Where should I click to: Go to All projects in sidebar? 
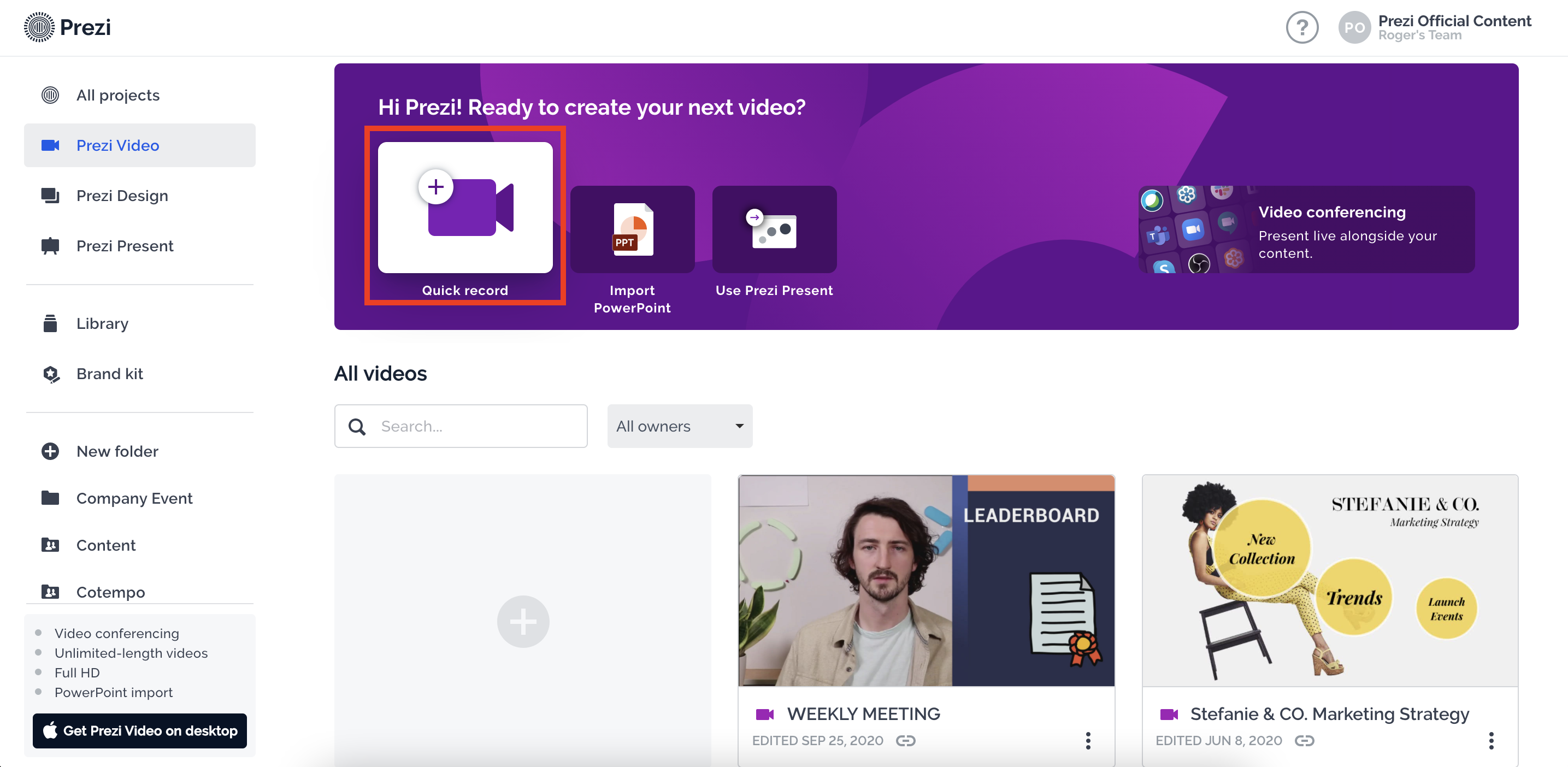click(117, 95)
